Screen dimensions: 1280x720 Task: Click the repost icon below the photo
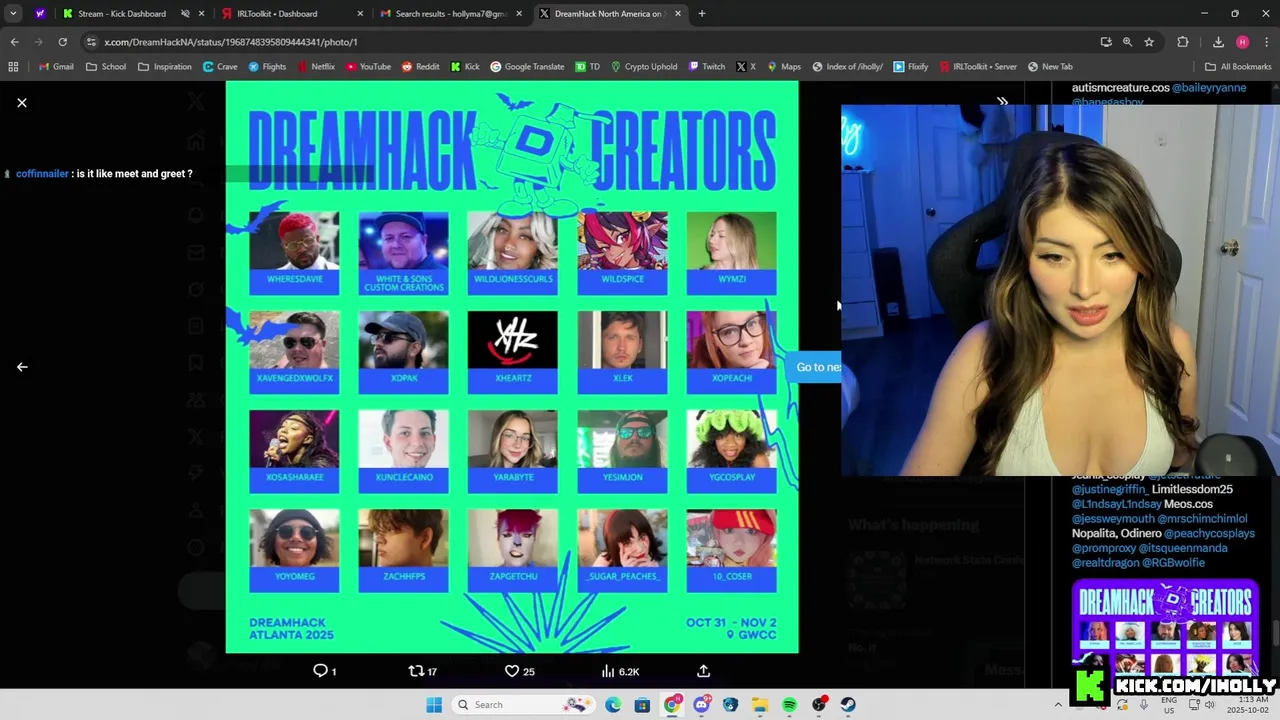416,671
